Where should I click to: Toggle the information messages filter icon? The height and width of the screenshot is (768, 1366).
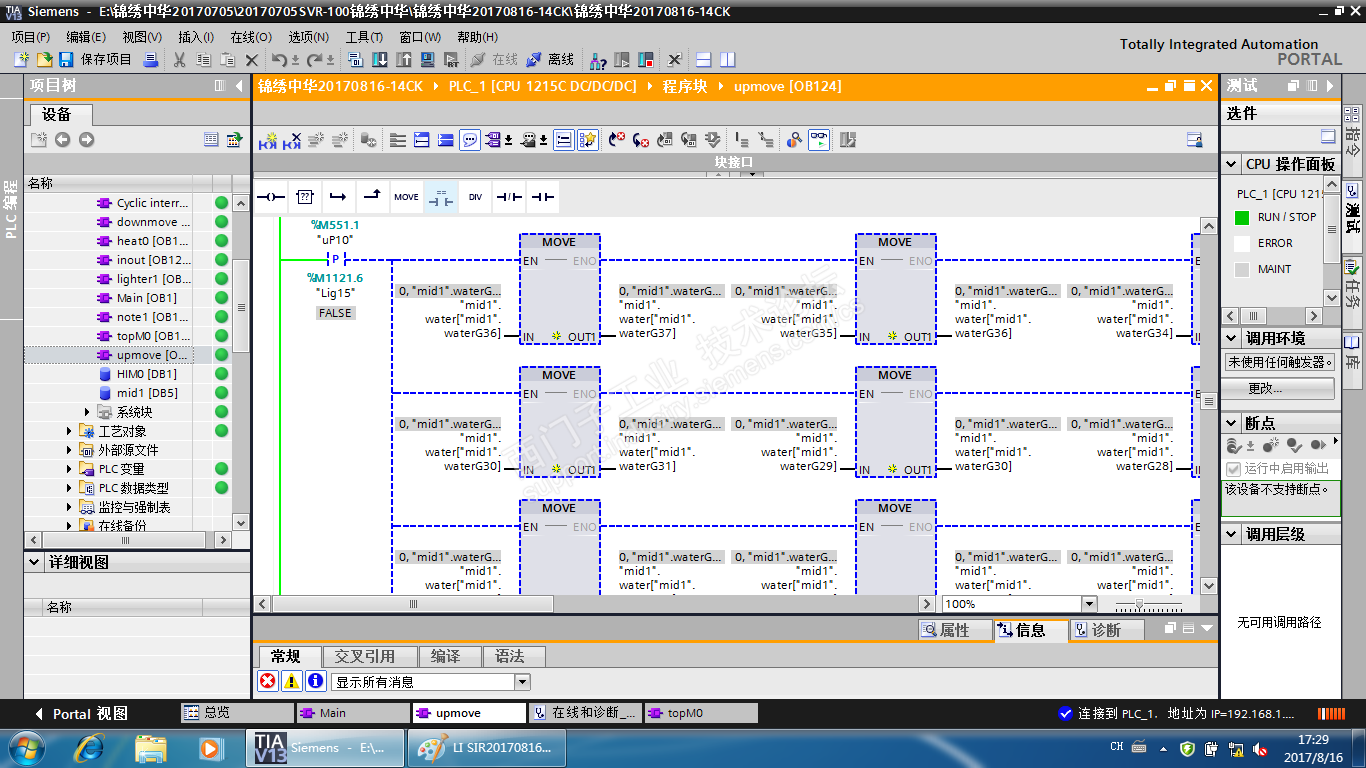(x=315, y=682)
